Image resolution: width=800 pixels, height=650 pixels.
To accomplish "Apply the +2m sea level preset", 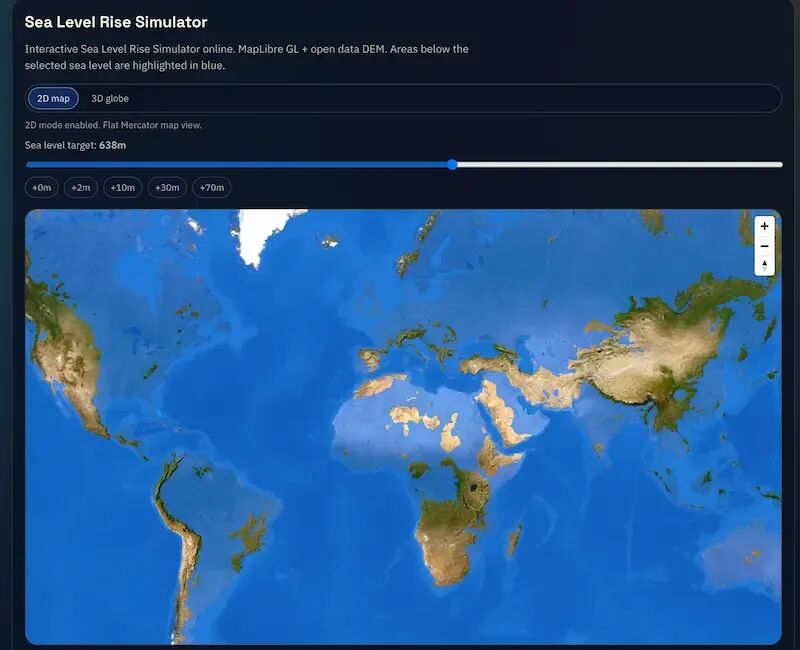I will [x=81, y=187].
